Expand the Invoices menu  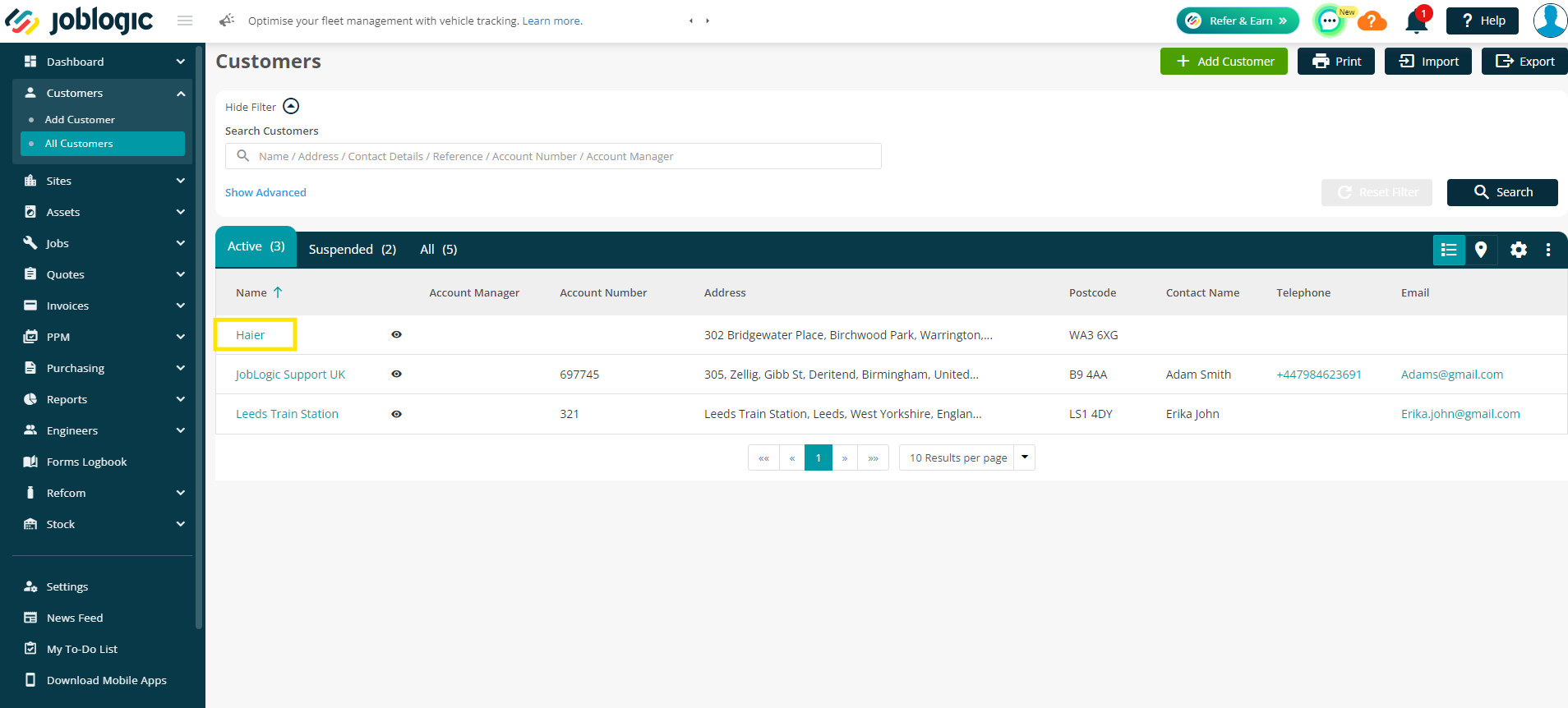click(180, 306)
